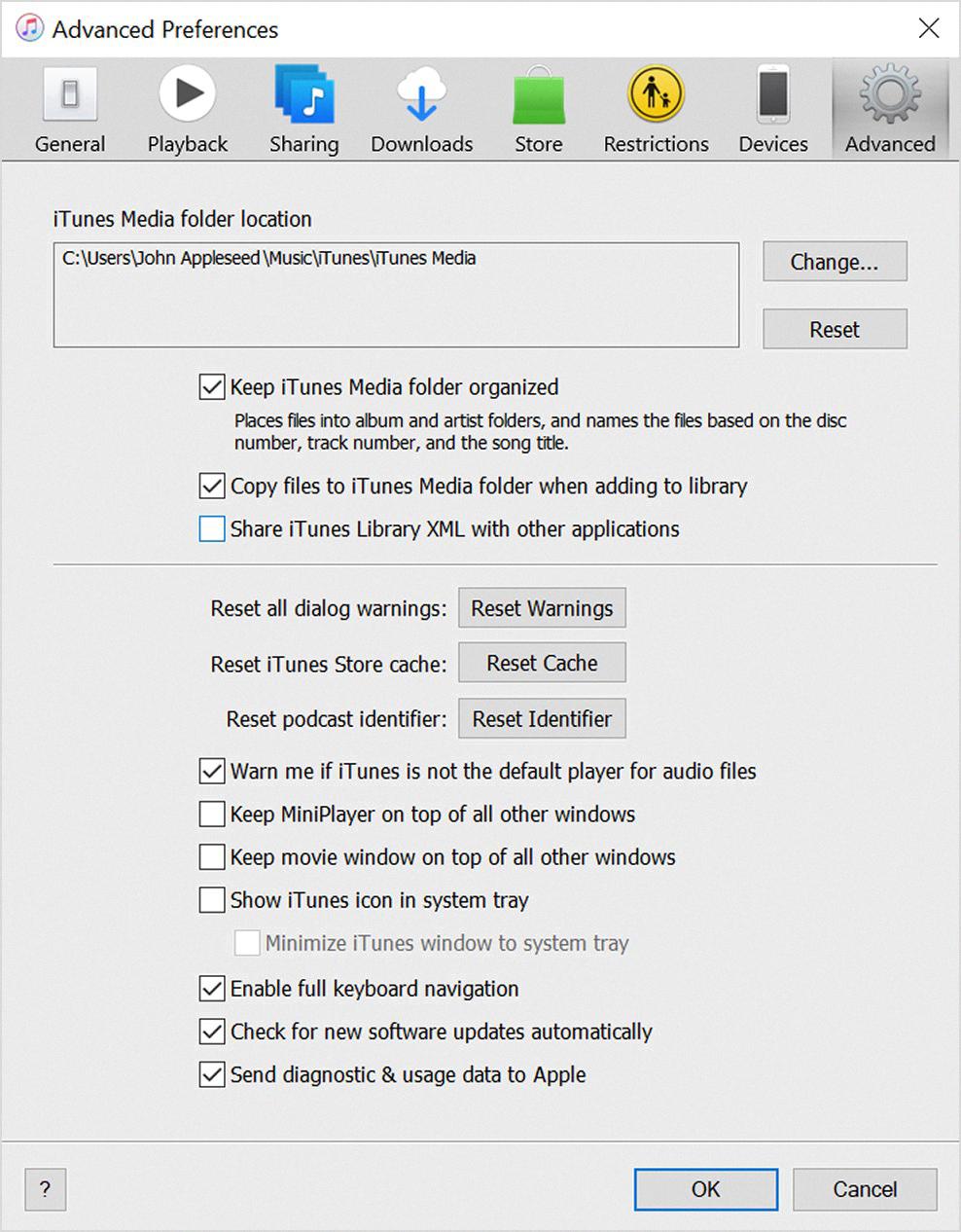961x1232 pixels.
Task: Enable Show iTunes icon in system tray
Action: (212, 900)
